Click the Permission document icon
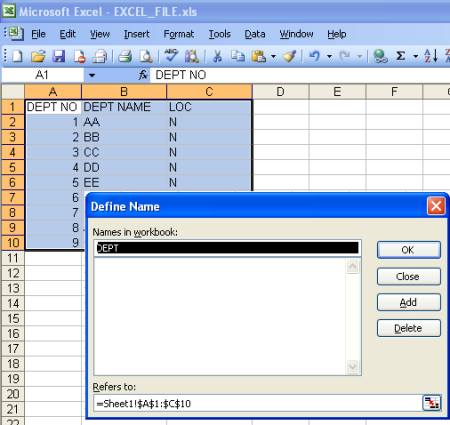Viewport: 450px width, 425px height. click(x=79, y=56)
